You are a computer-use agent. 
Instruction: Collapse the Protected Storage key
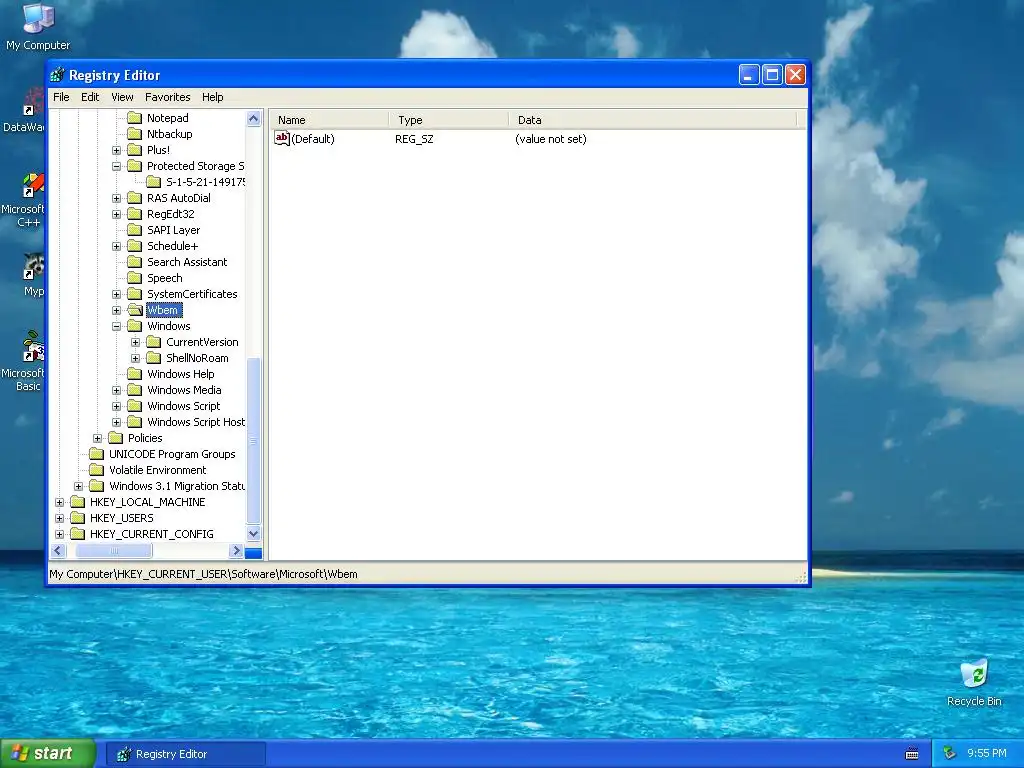(x=116, y=166)
